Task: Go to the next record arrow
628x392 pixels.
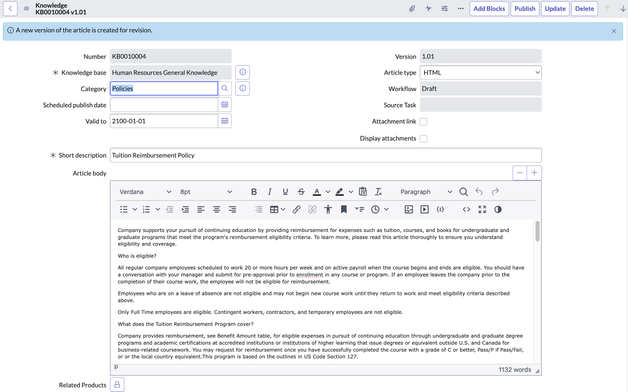Action: click(623, 8)
